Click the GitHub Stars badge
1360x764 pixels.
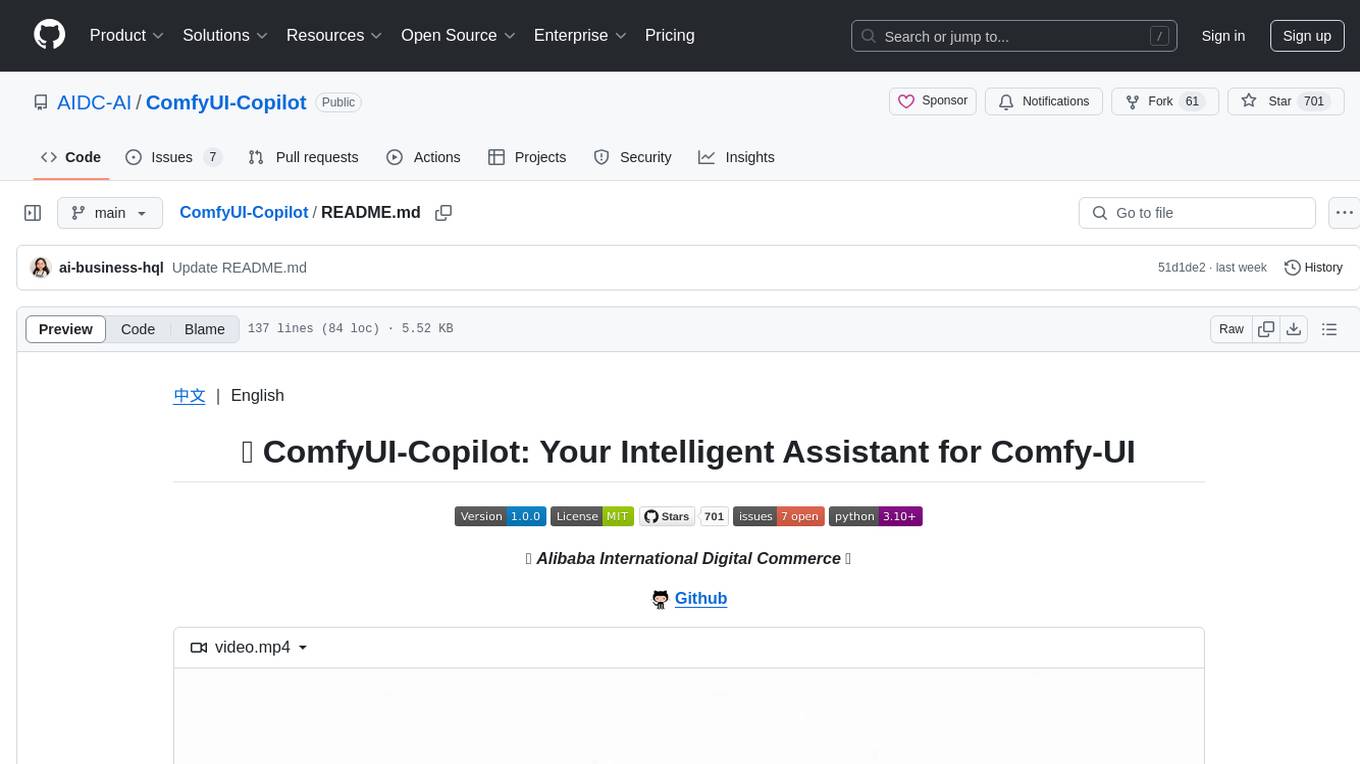667,516
